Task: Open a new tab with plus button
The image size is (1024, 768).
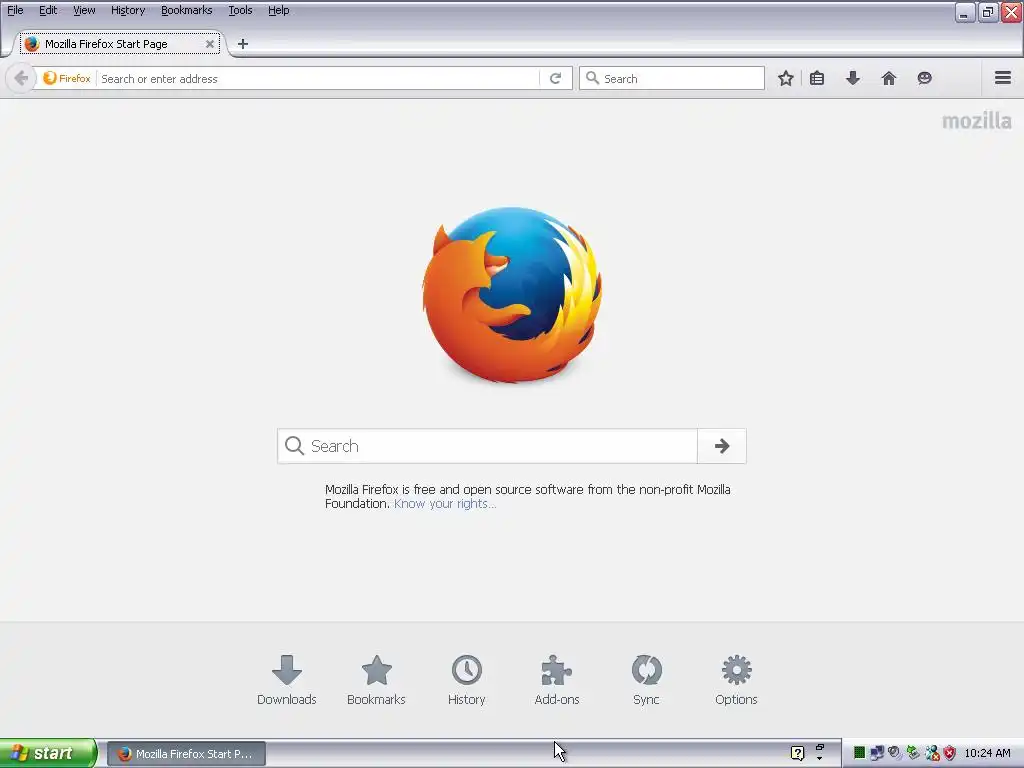Action: point(243,44)
